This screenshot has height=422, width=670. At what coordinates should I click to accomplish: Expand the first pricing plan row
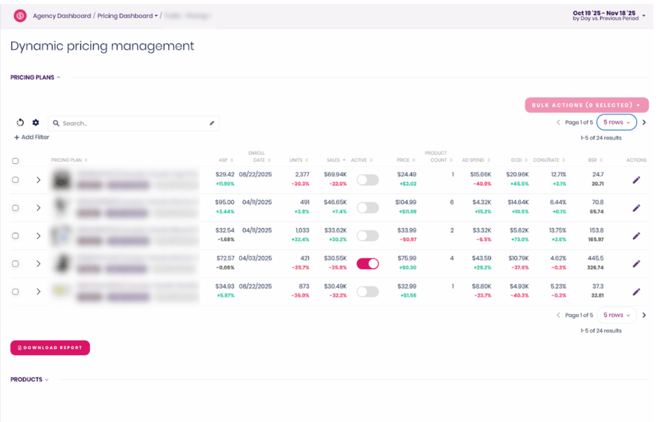pos(38,180)
